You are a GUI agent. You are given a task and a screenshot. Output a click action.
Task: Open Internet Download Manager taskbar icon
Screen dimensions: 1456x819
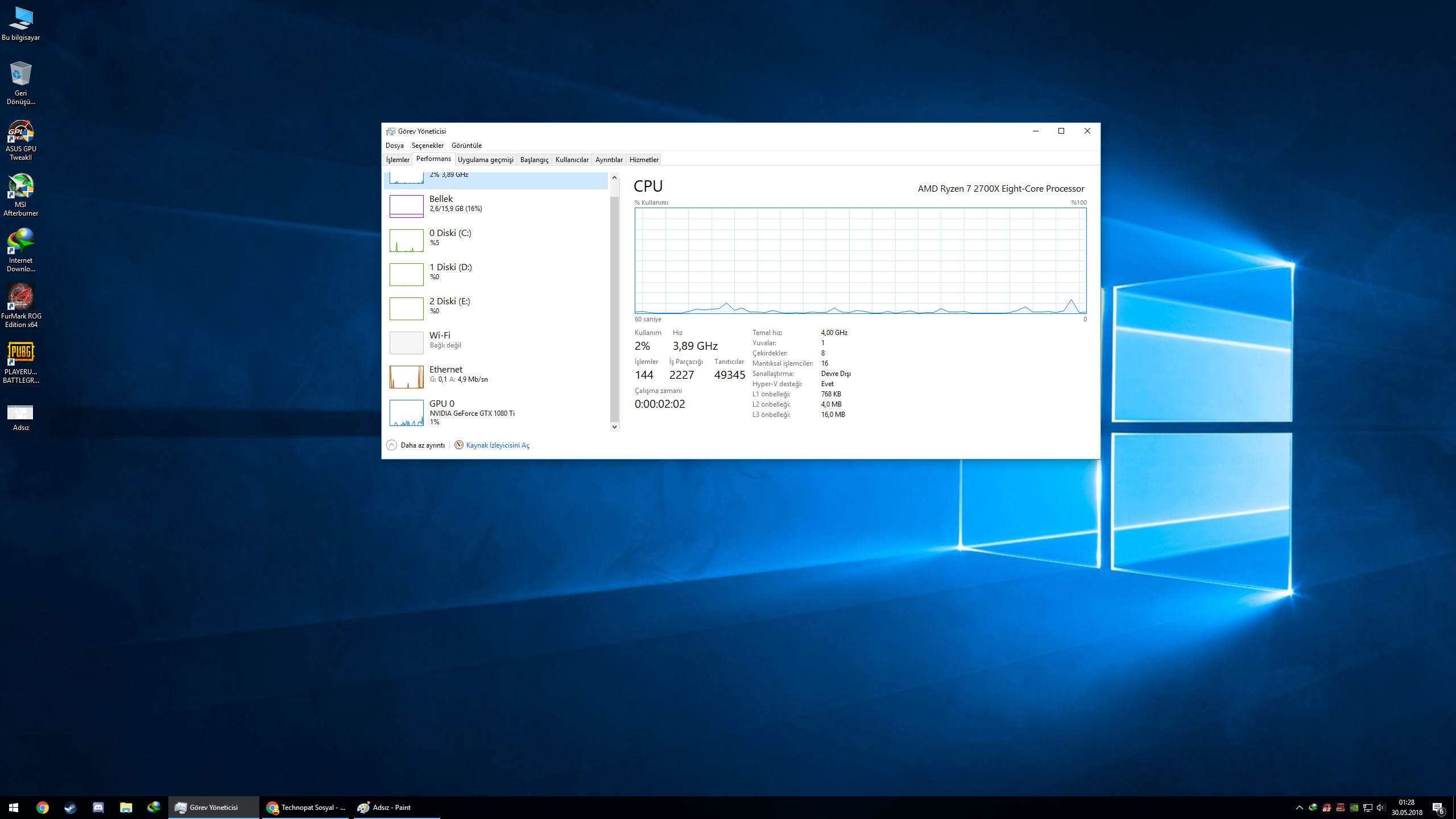pos(154,807)
